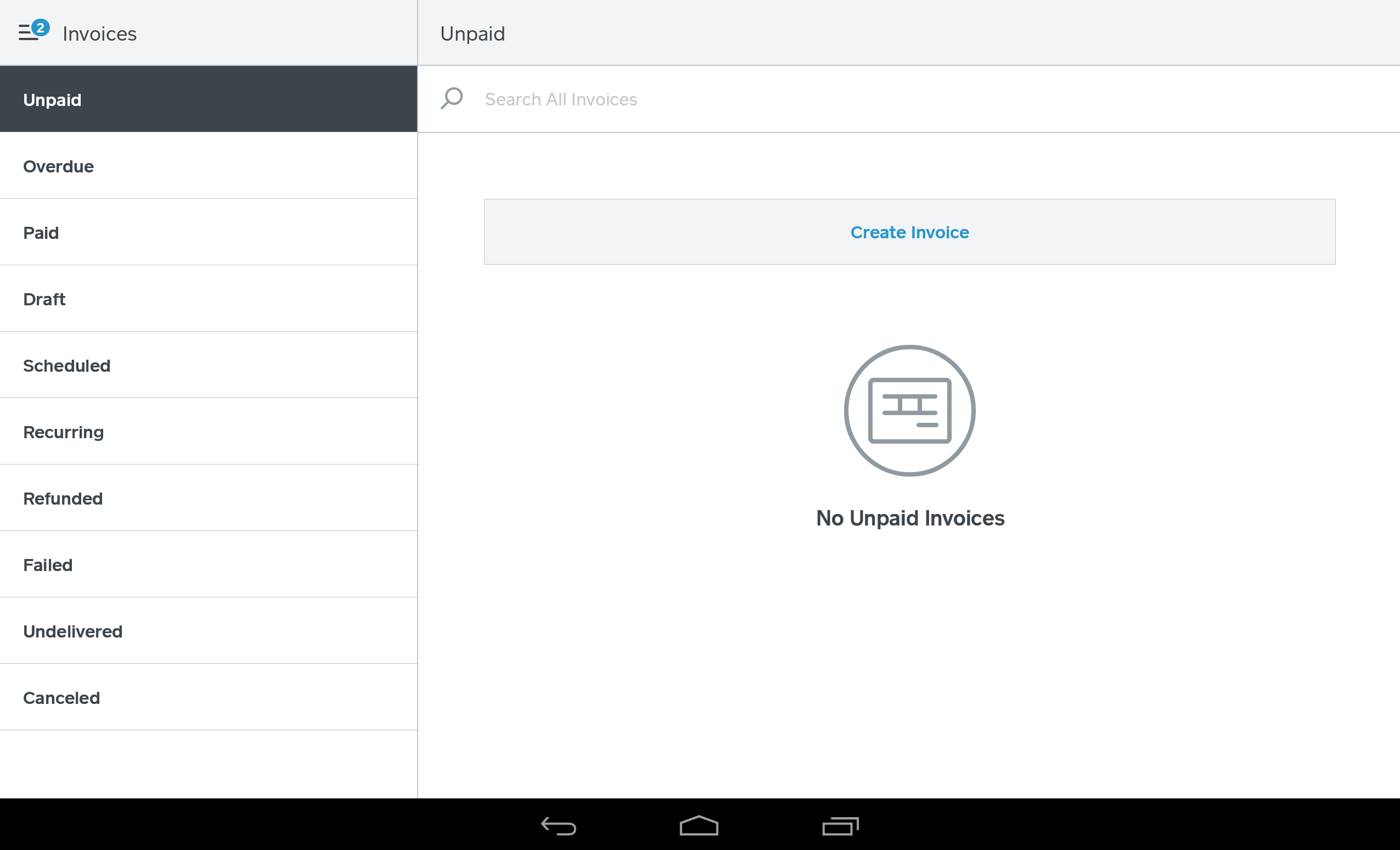Open the Failed invoices list
Image resolution: width=1400 pixels, height=850 pixels.
[x=208, y=565]
